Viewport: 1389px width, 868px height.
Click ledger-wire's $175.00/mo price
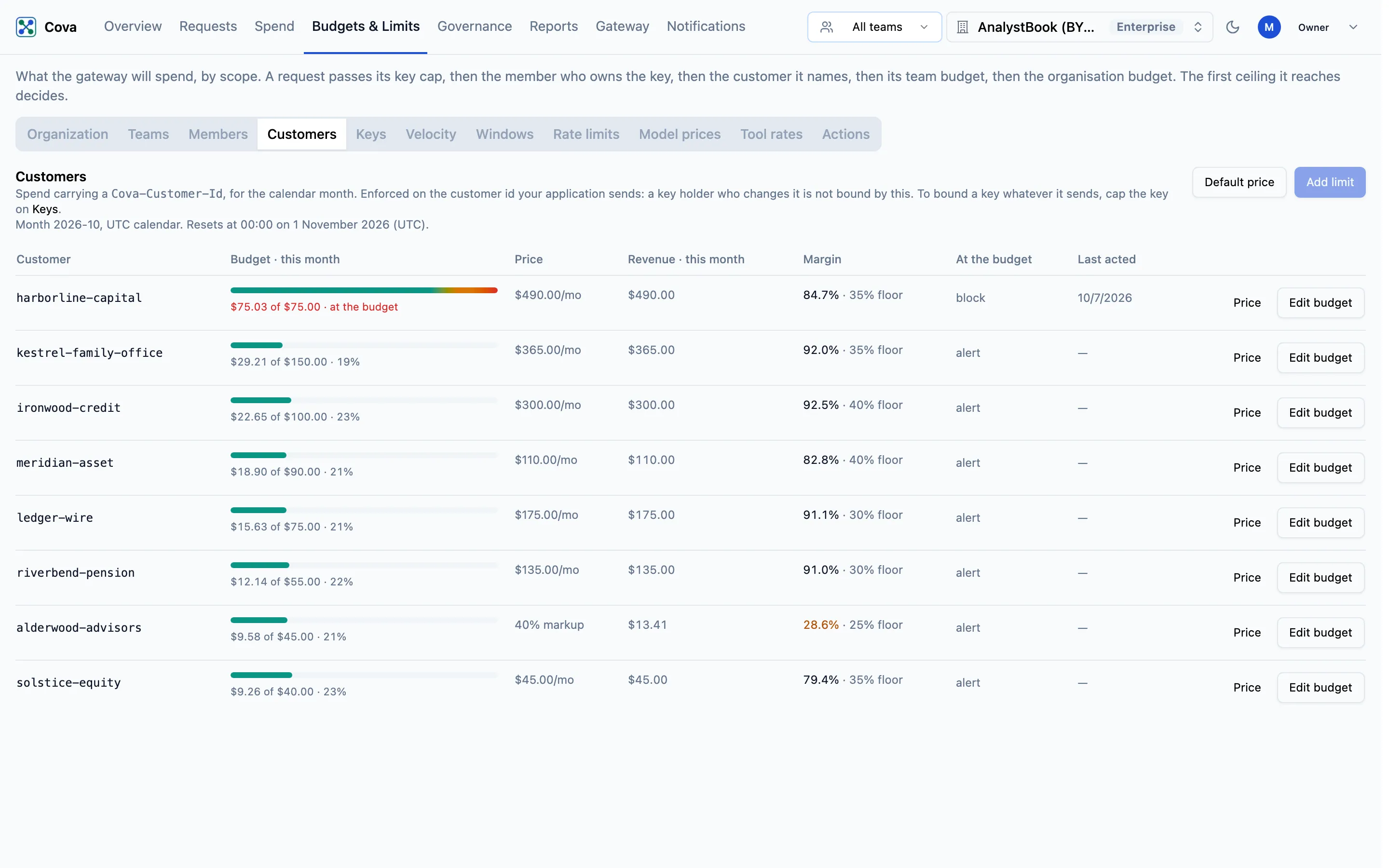tap(546, 515)
